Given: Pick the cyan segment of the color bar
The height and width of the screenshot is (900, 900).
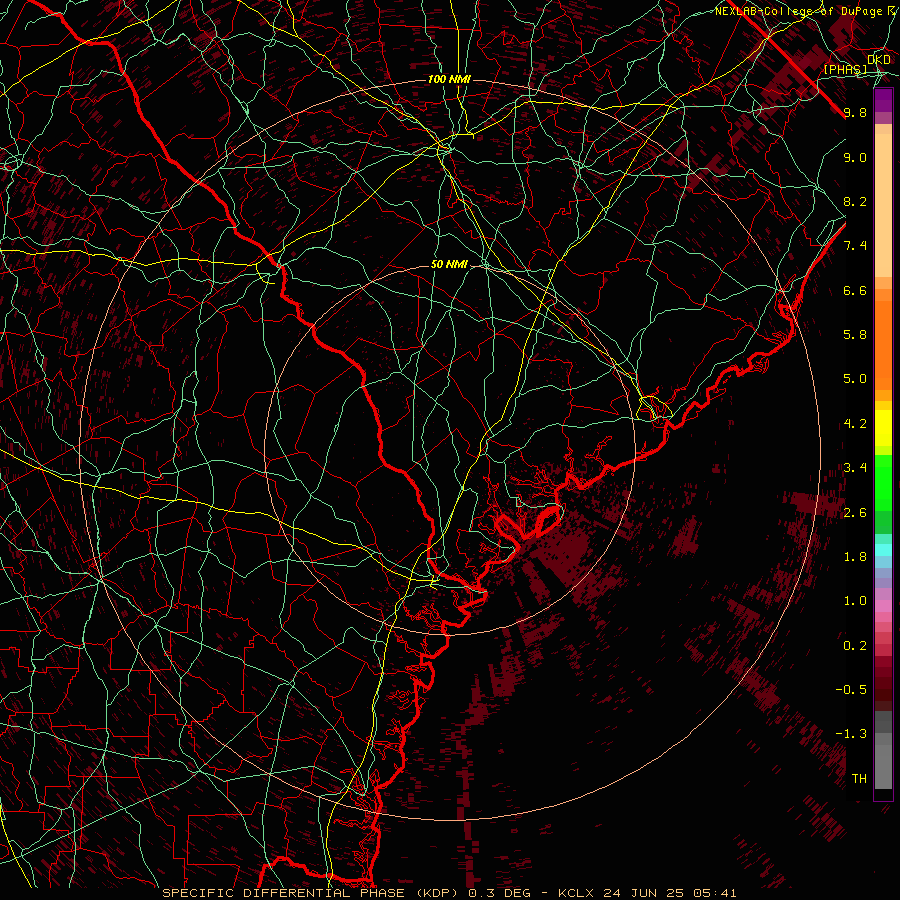Looking at the screenshot, I should pyautogui.click(x=883, y=550).
